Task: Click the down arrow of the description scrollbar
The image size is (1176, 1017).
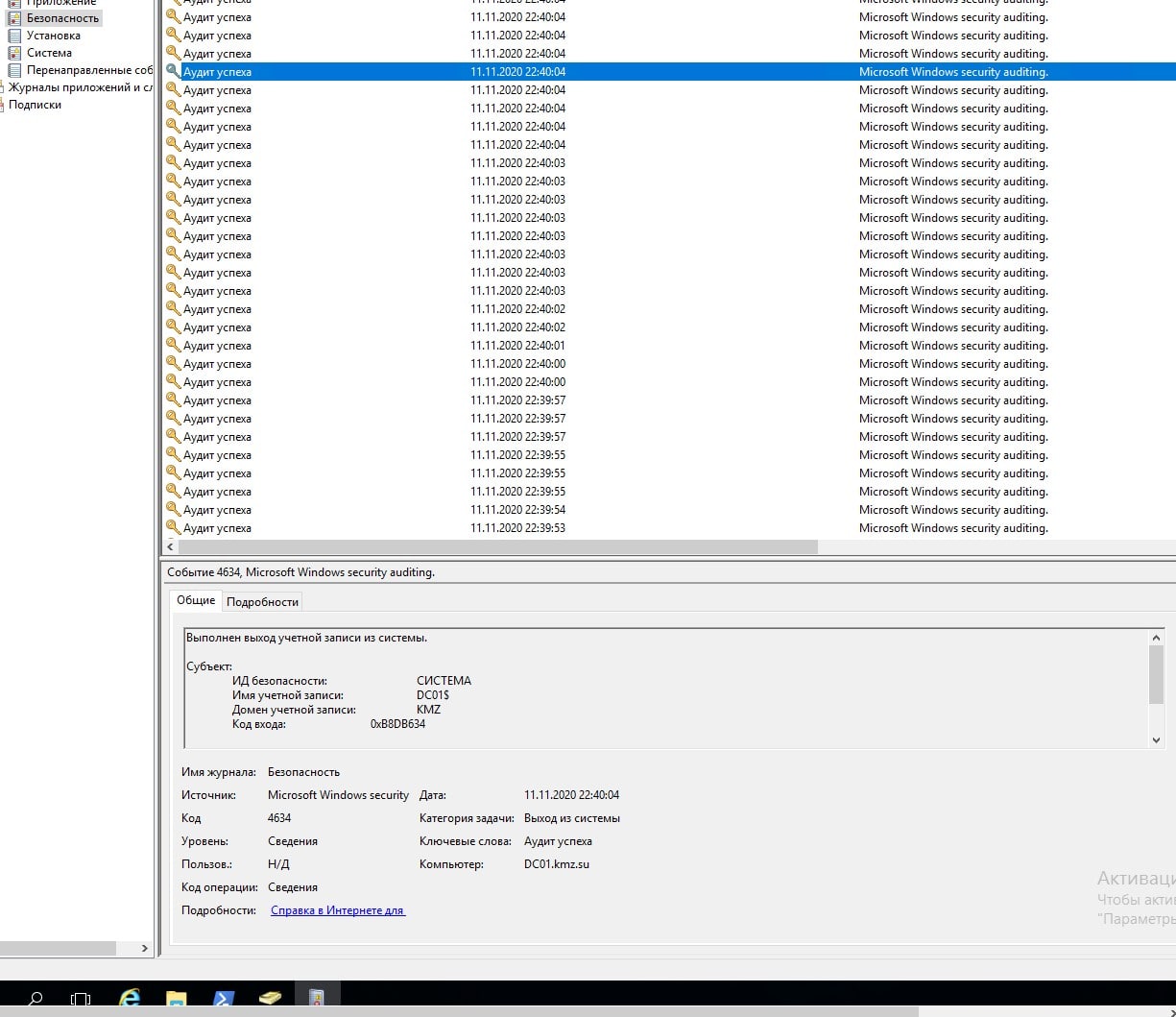Action: [1156, 740]
